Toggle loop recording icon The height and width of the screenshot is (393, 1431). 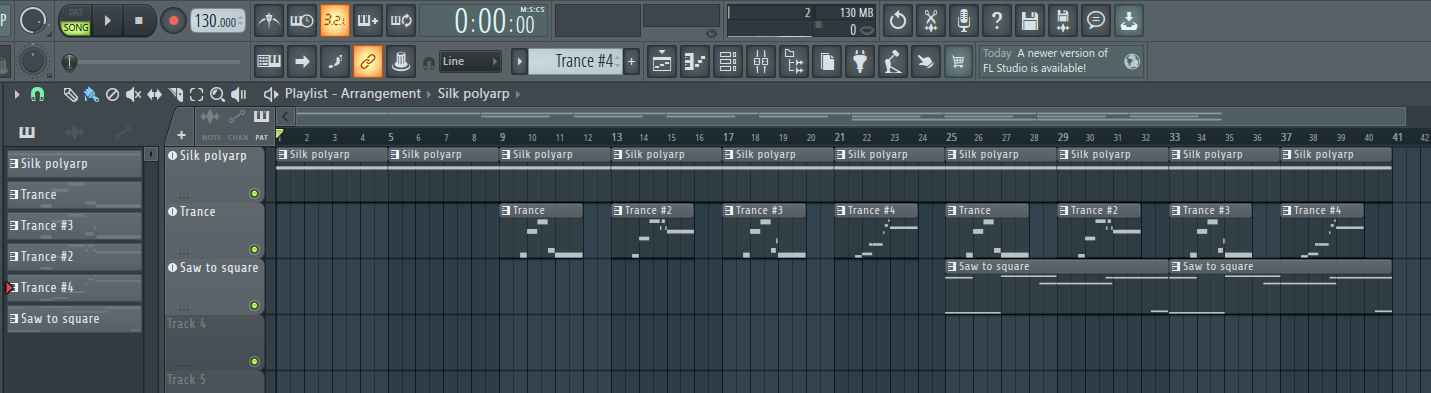pyautogui.click(x=400, y=19)
